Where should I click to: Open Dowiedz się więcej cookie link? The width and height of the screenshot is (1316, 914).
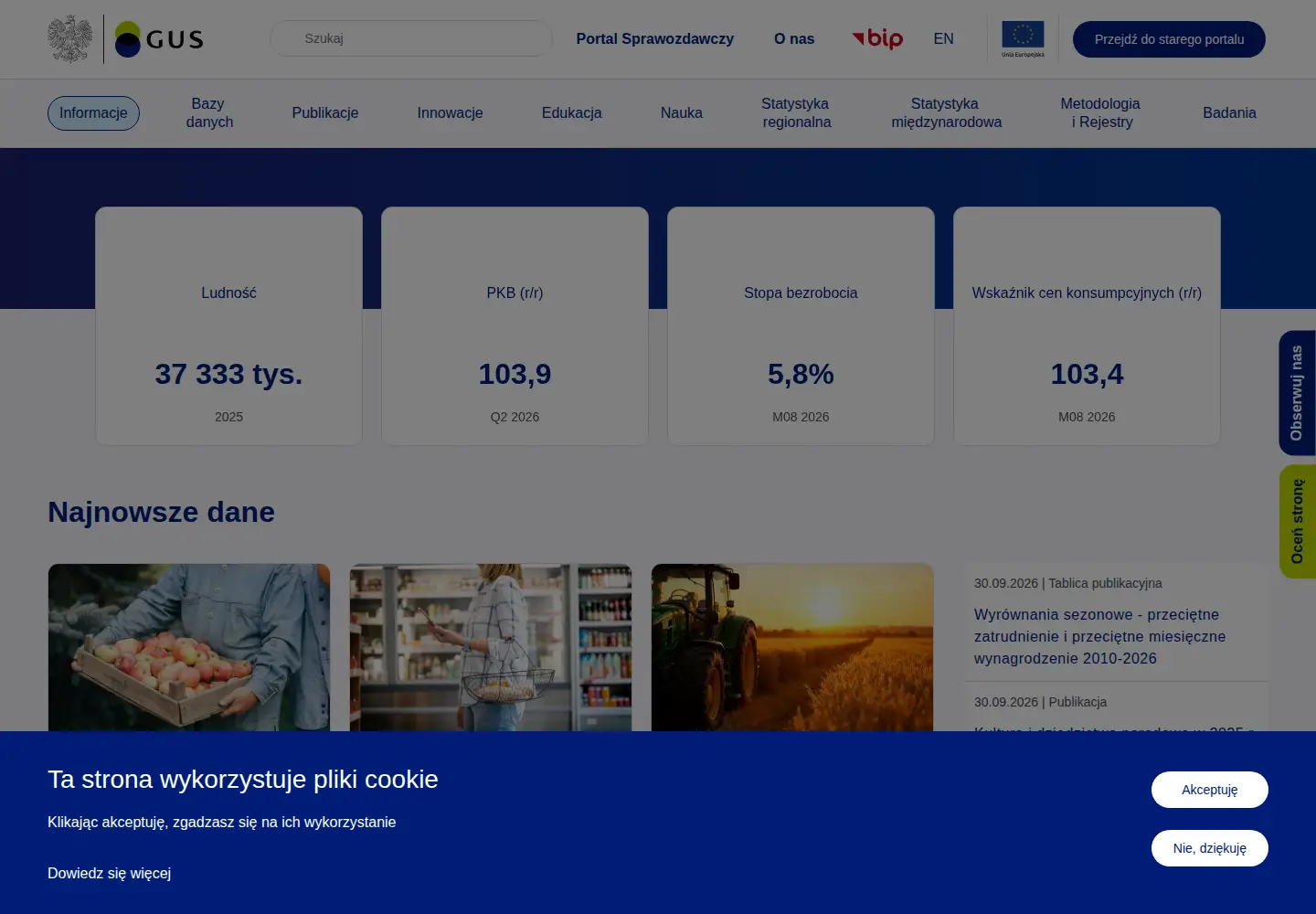click(110, 873)
